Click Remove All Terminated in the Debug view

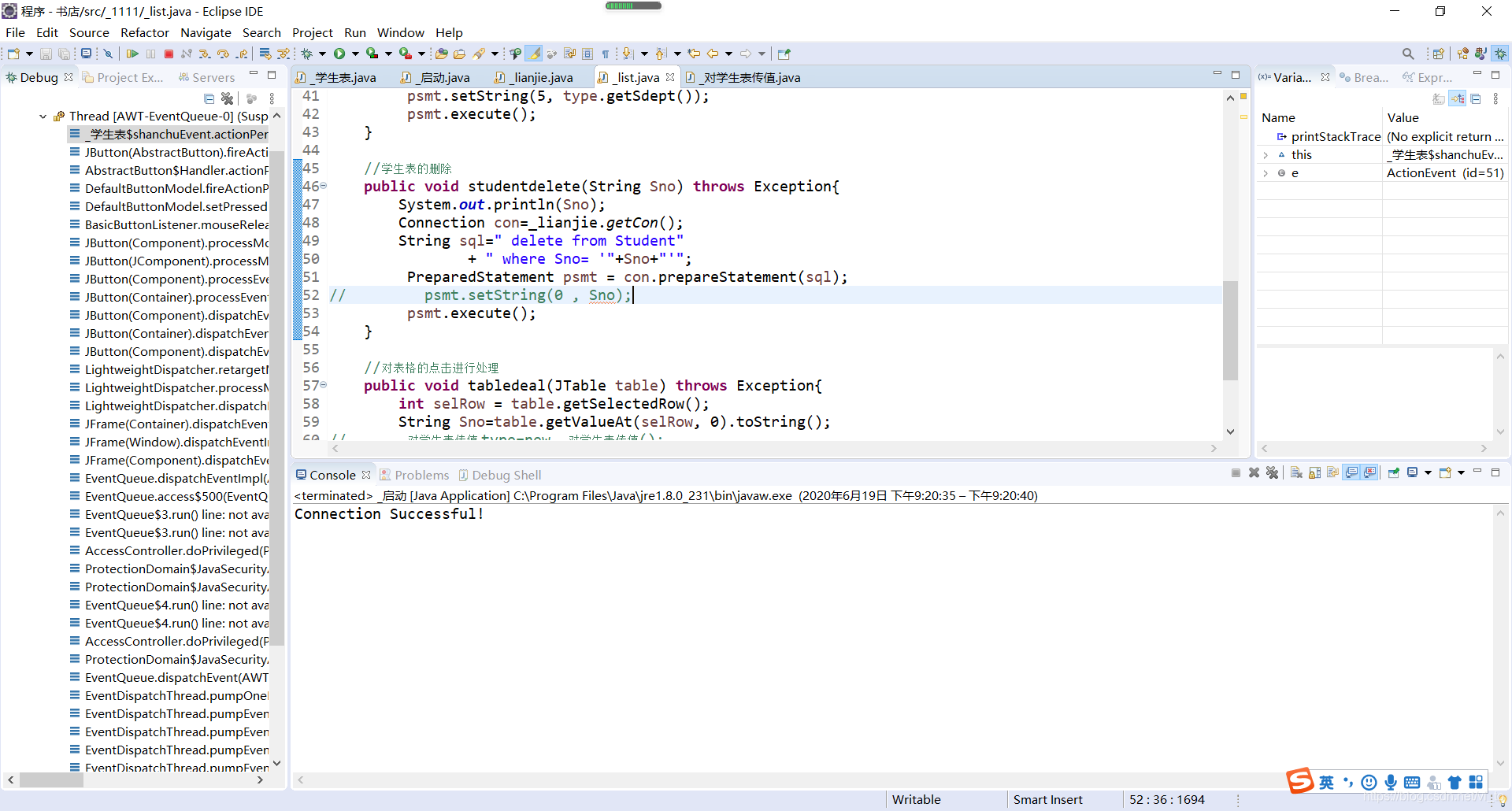228,98
